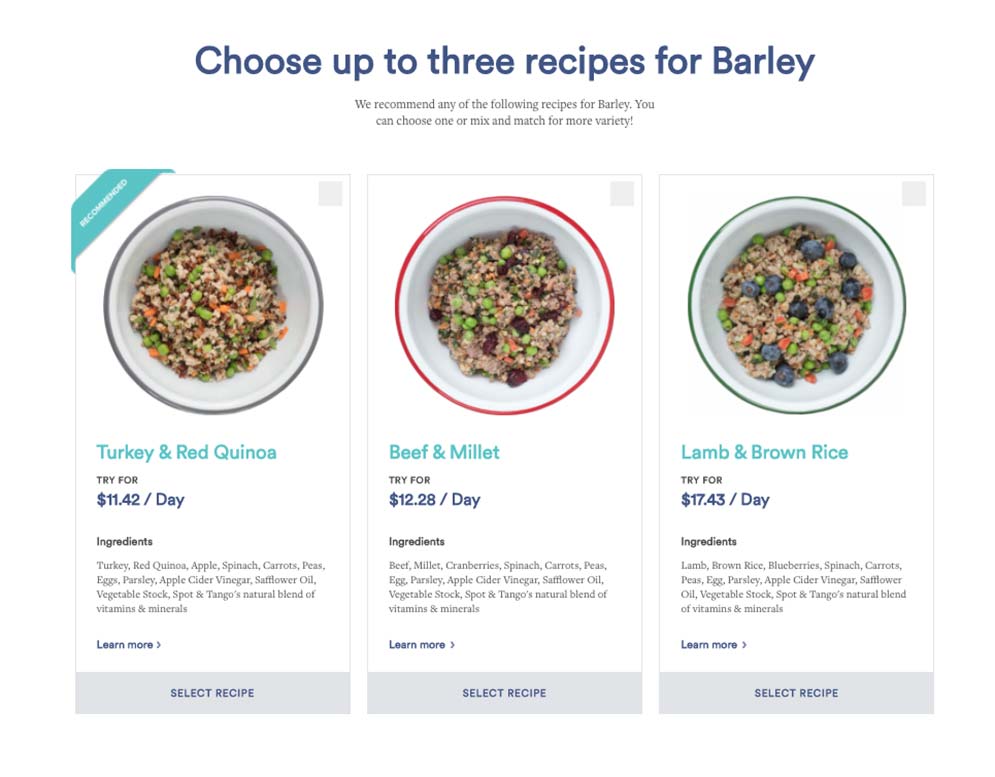Click the $11.42 / Day price
Image resolution: width=995 pixels, height=777 pixels.
coord(140,500)
